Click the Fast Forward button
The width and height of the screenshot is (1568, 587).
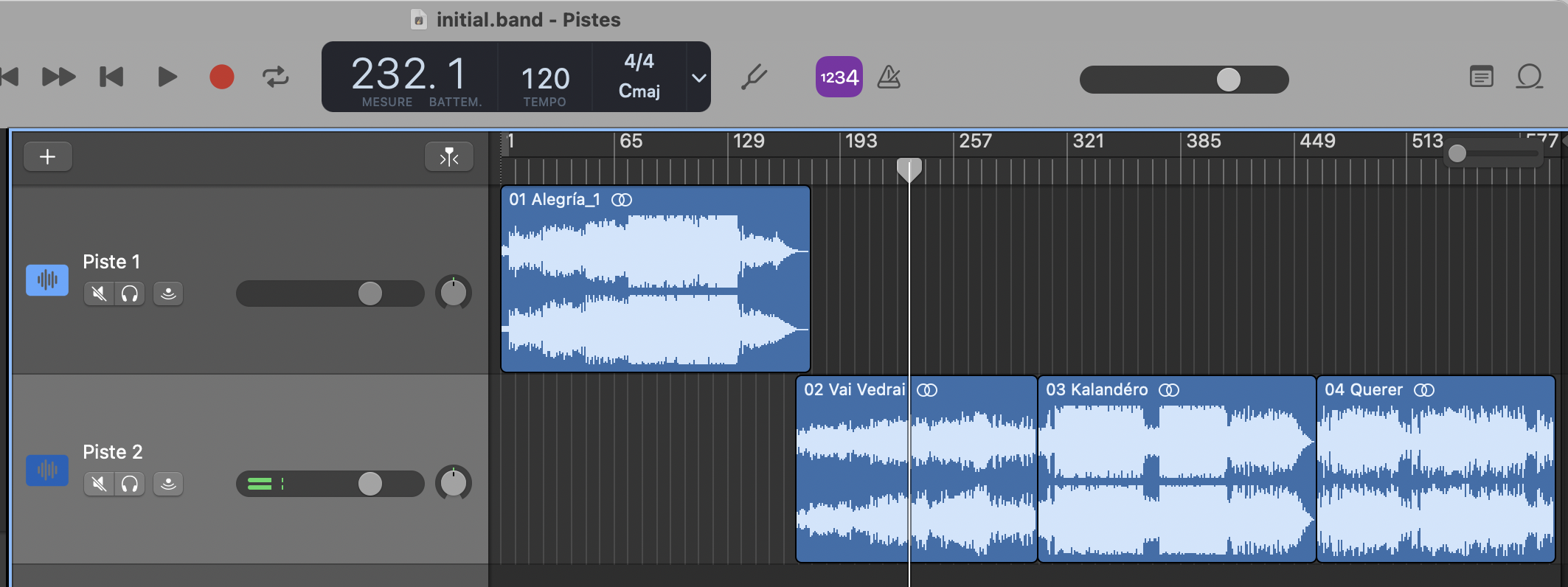(58, 77)
